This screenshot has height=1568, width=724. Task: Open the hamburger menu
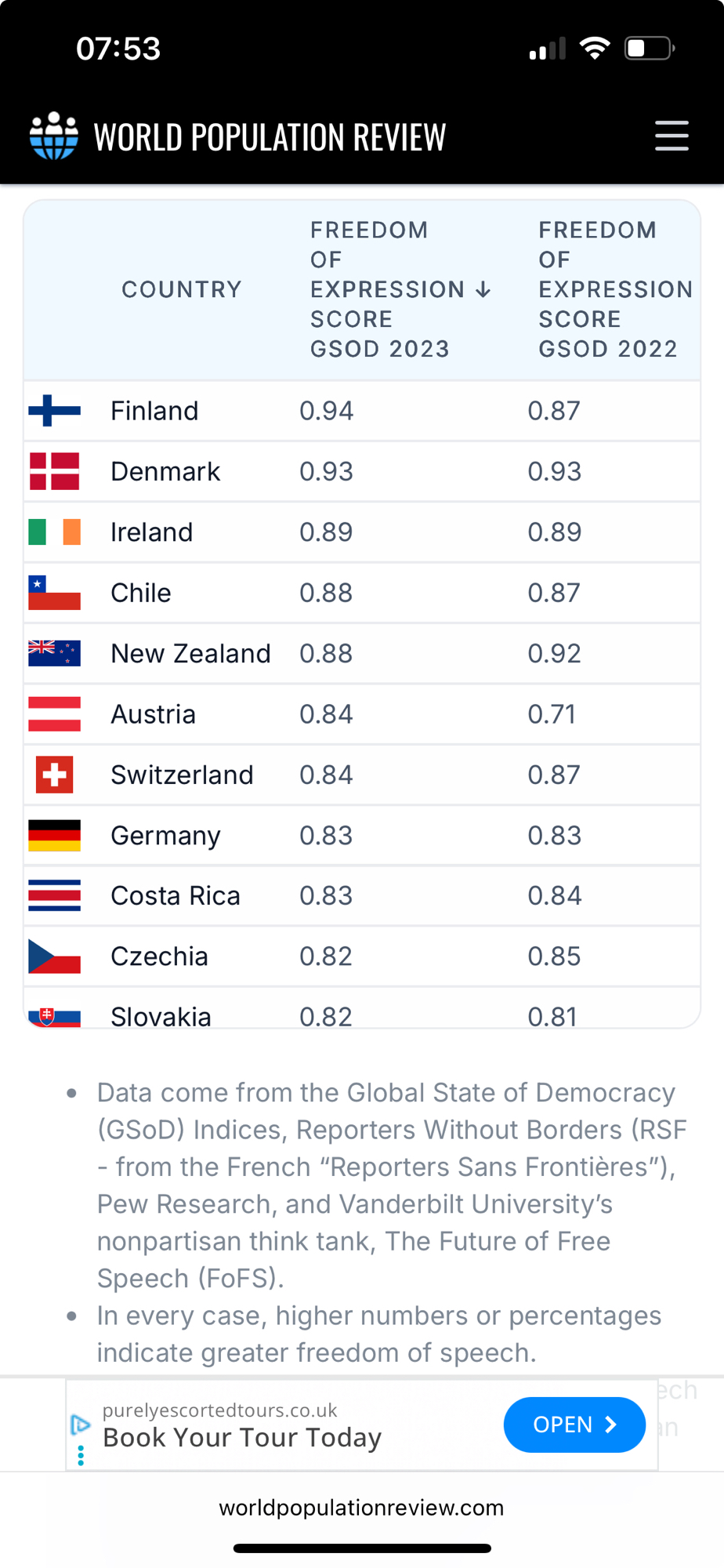[x=672, y=136]
